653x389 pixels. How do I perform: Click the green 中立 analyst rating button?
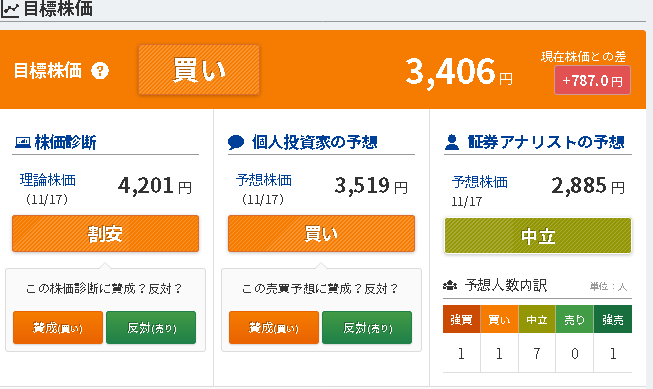point(538,236)
